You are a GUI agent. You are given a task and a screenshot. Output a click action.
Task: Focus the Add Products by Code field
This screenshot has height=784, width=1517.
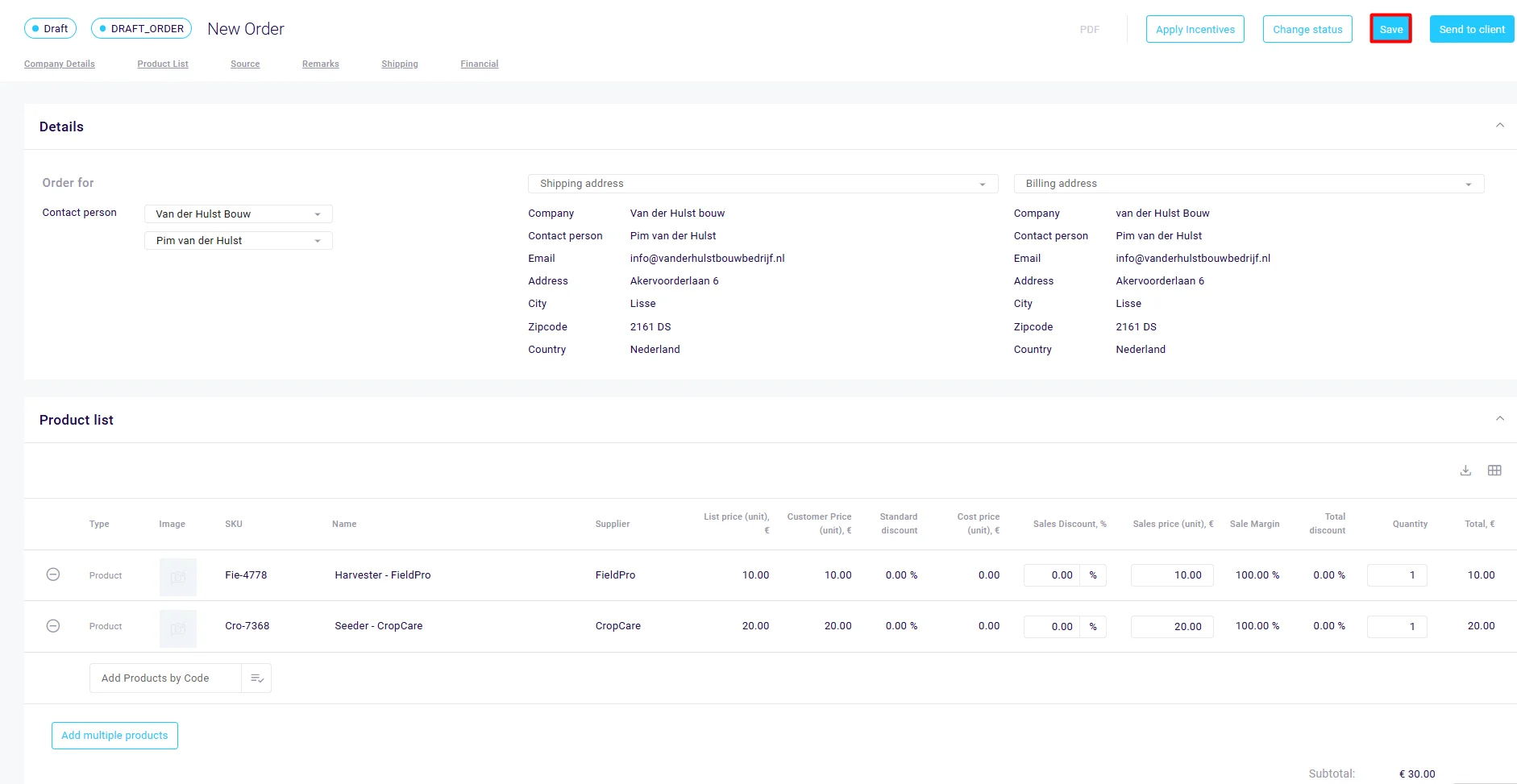(x=165, y=678)
